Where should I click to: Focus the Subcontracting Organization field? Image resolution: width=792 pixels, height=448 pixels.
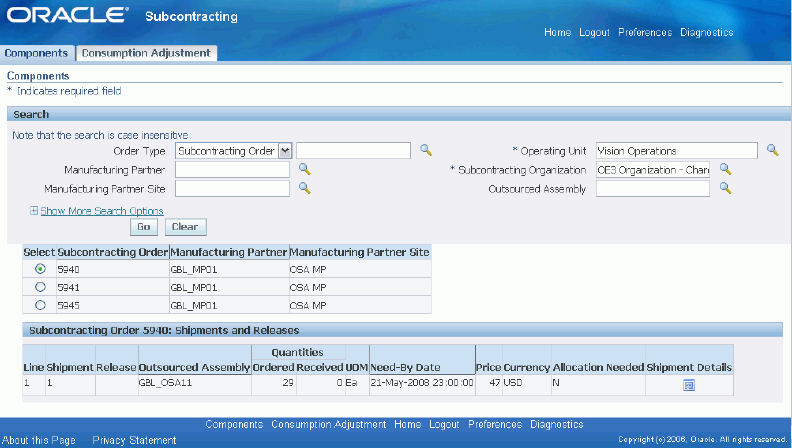653,170
